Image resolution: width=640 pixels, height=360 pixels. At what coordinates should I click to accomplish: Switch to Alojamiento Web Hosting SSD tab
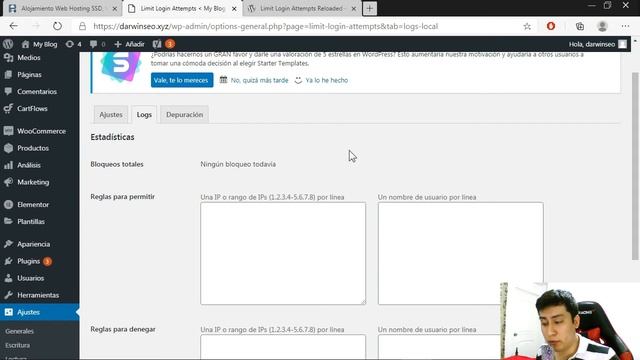coord(61,8)
